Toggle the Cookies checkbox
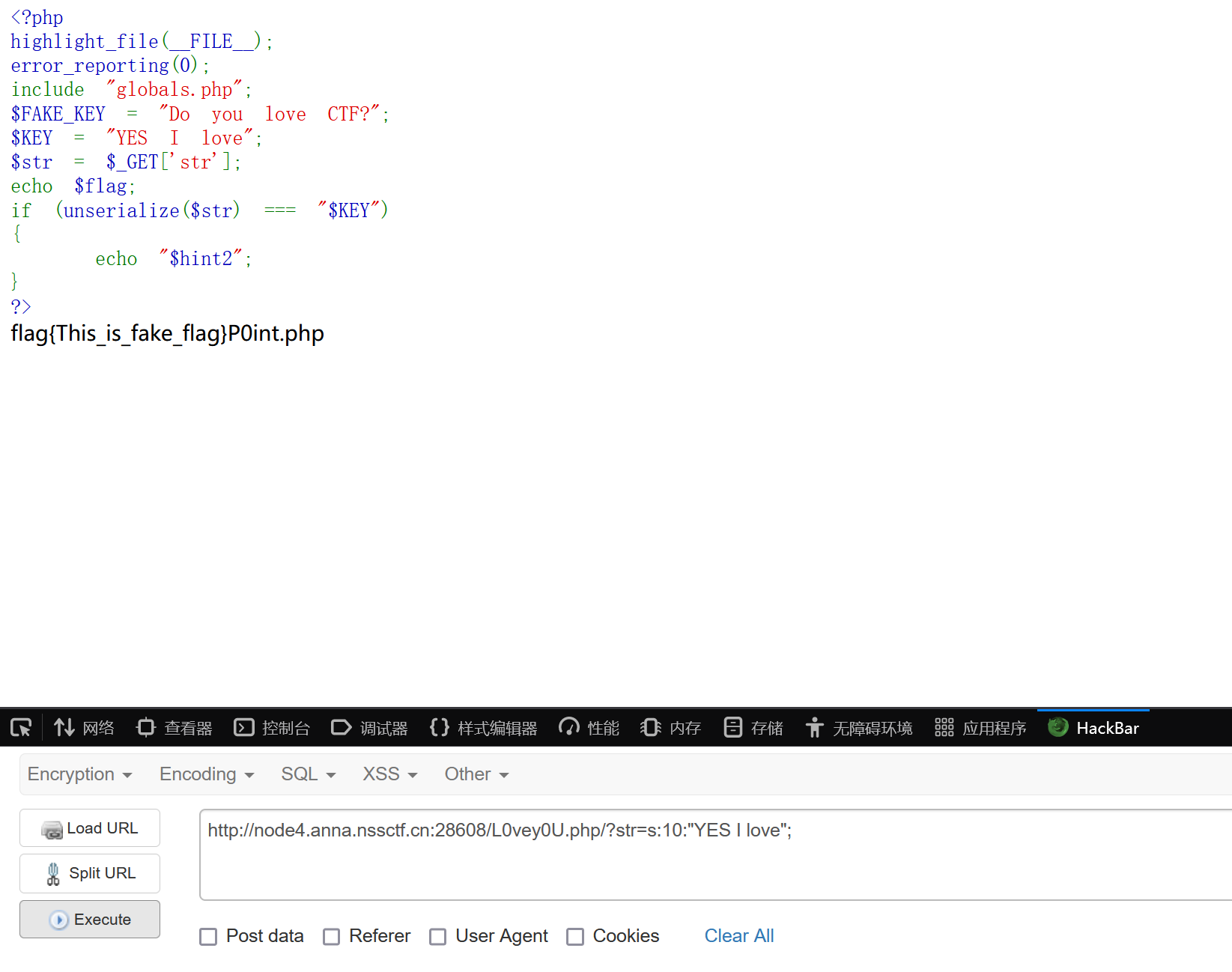The height and width of the screenshot is (972, 1232). [575, 937]
